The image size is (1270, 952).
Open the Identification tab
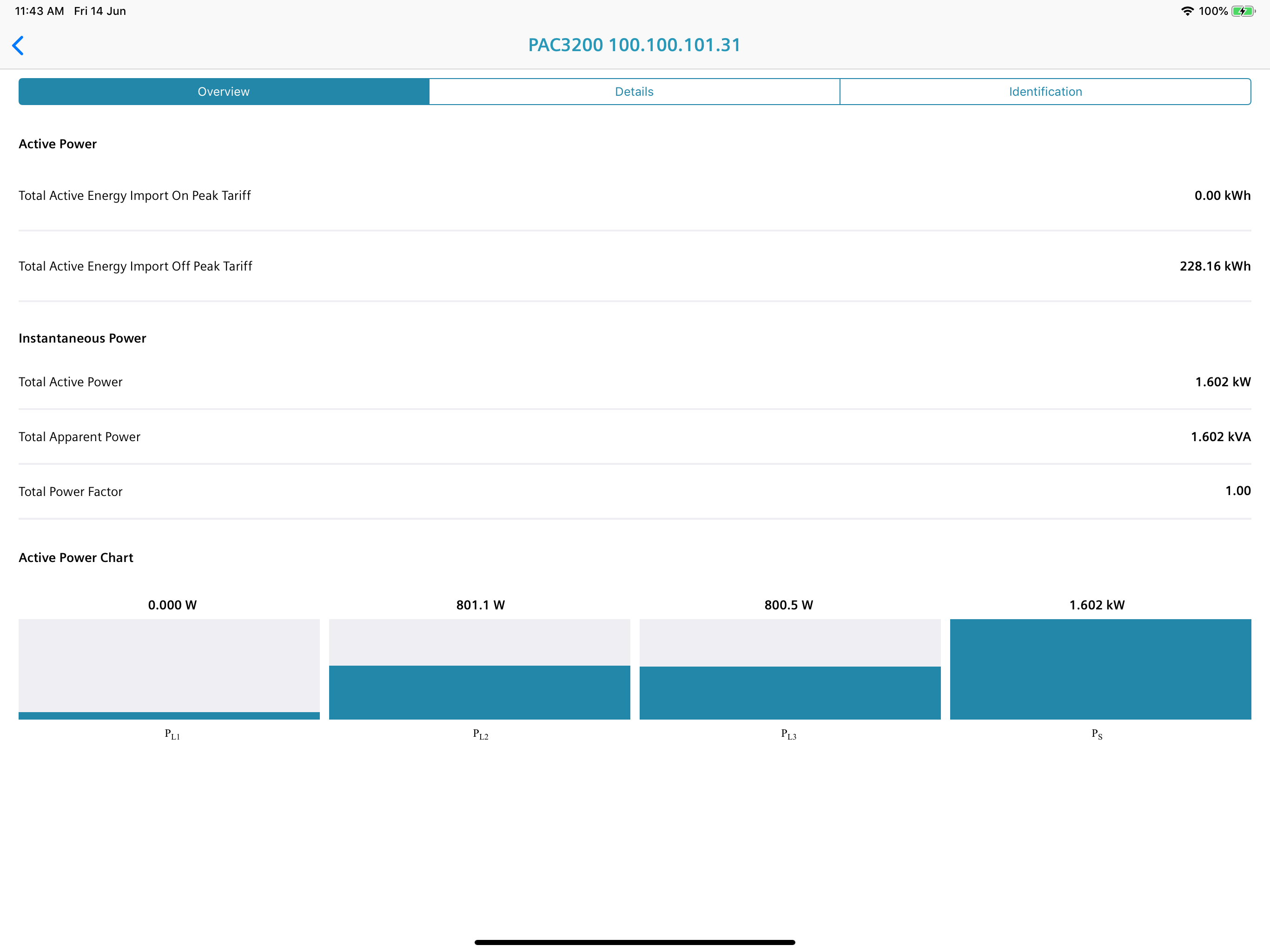coord(1045,91)
